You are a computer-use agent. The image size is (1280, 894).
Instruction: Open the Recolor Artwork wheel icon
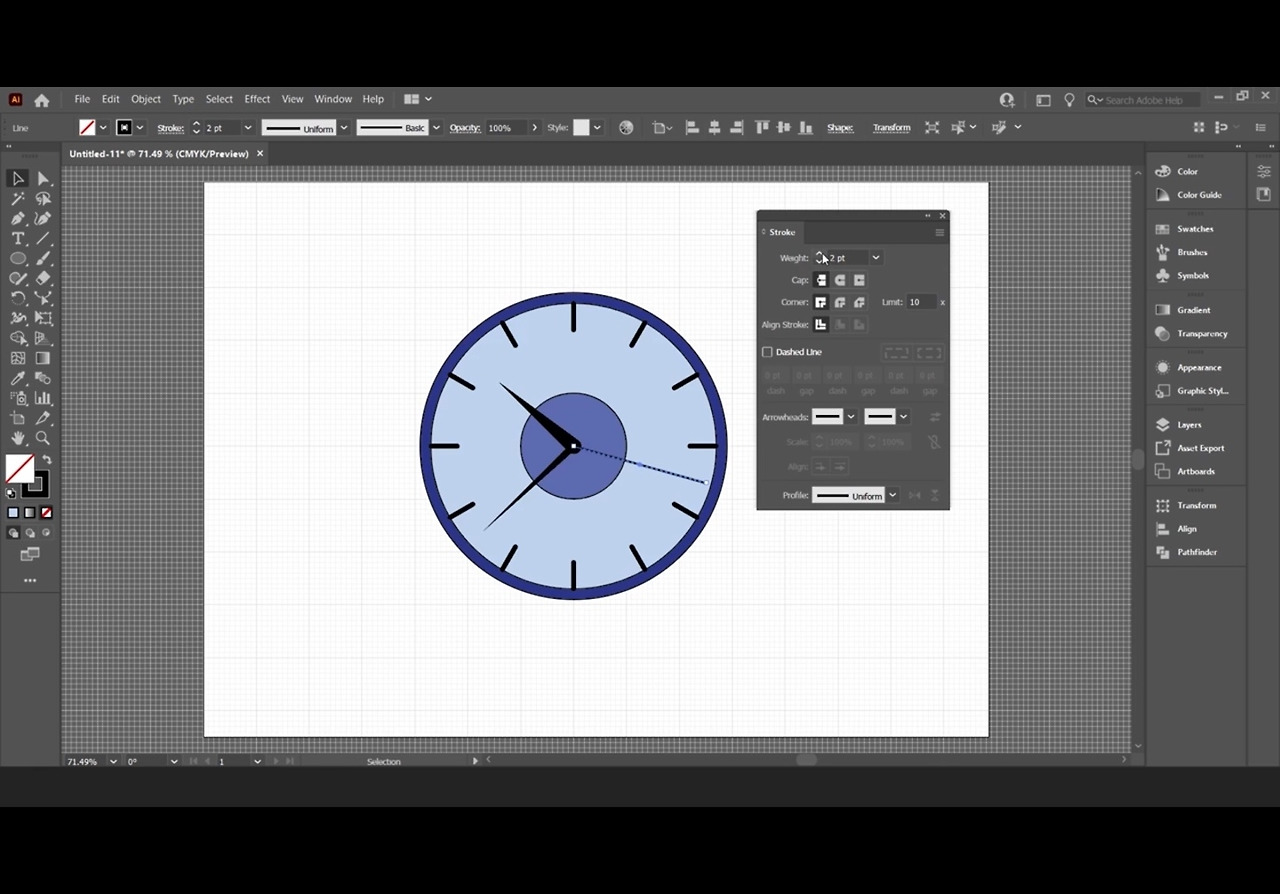[x=626, y=128]
